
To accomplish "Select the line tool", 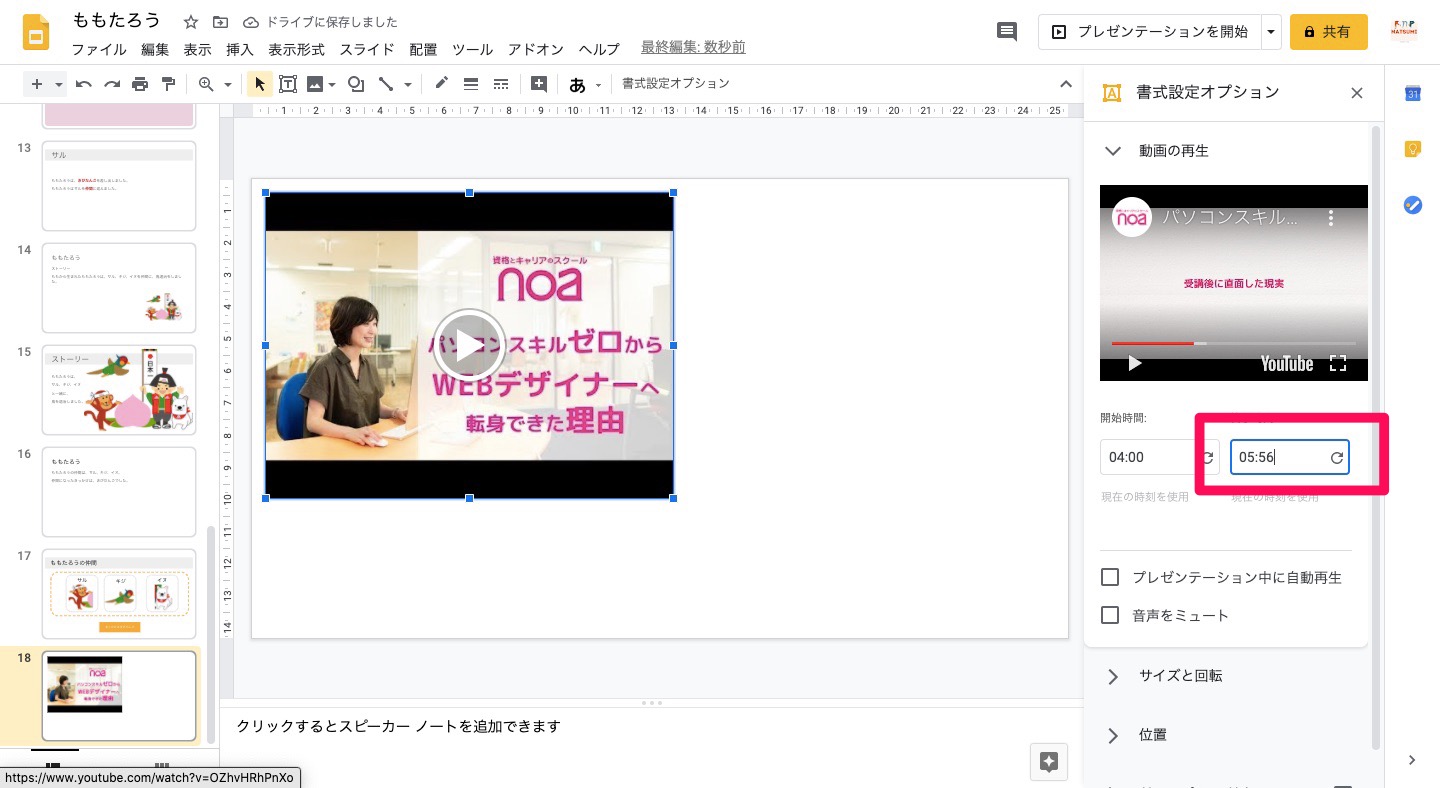I will [386, 84].
